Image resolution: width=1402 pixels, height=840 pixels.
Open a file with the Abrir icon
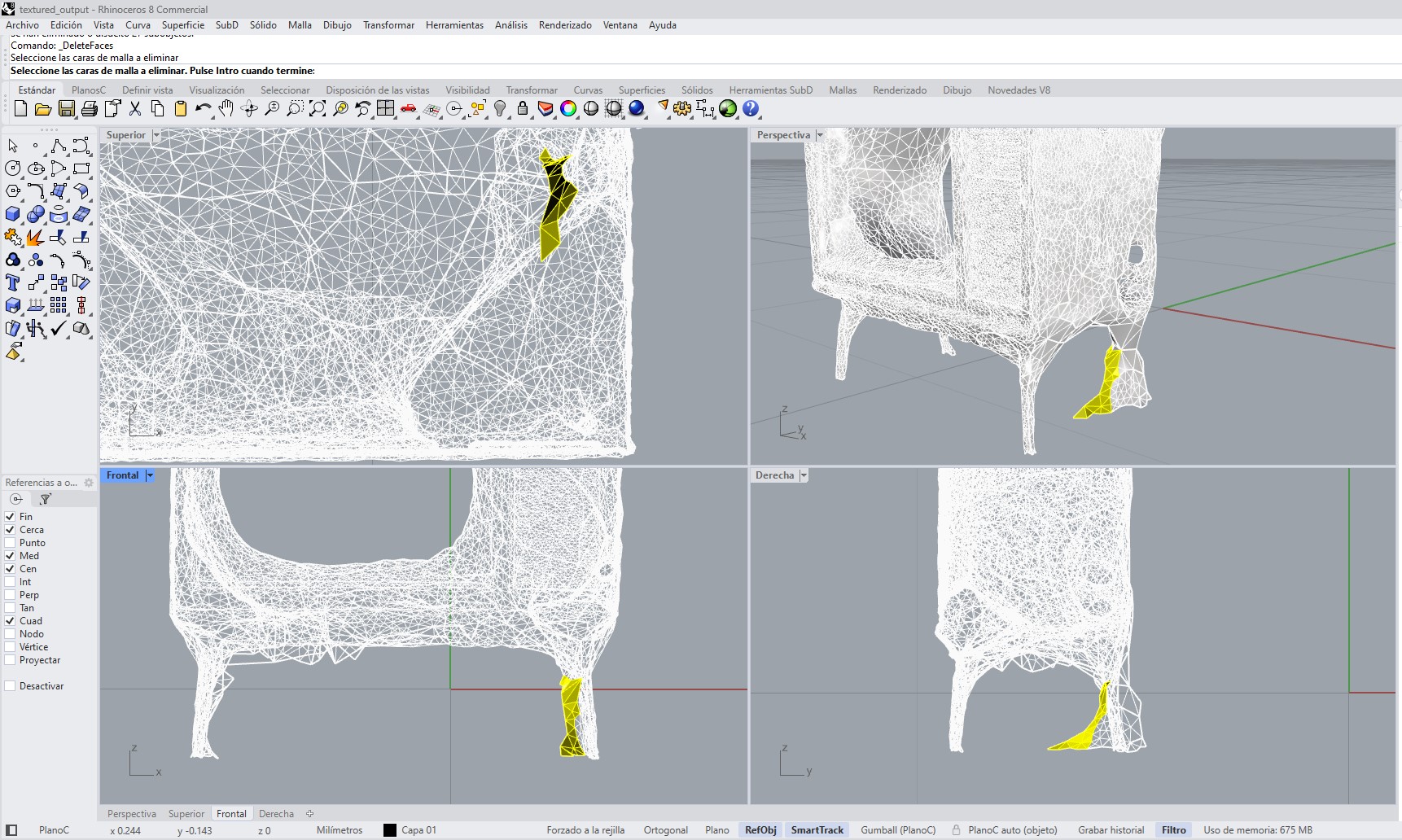(x=43, y=108)
